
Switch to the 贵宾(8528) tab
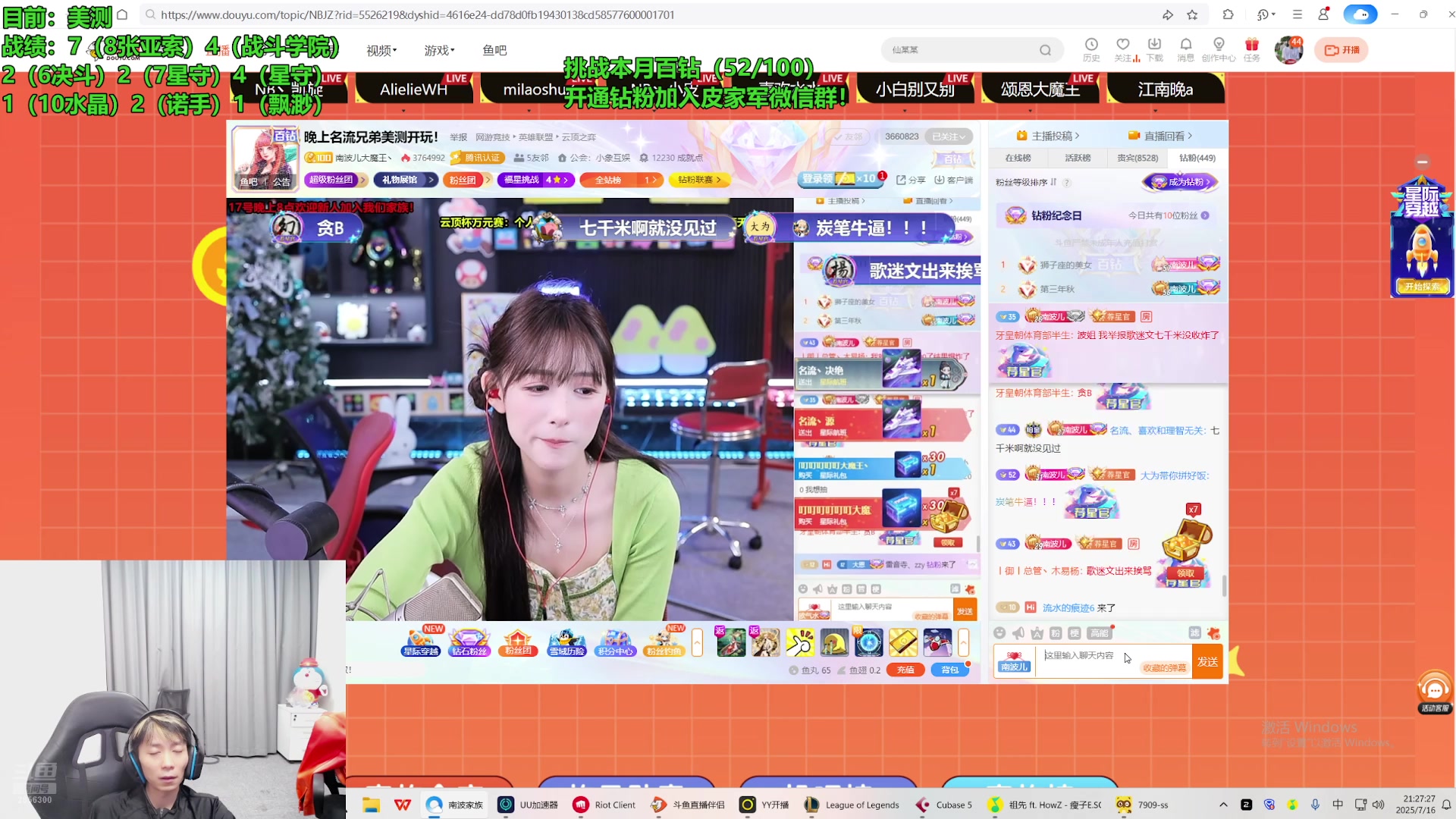tap(1137, 158)
